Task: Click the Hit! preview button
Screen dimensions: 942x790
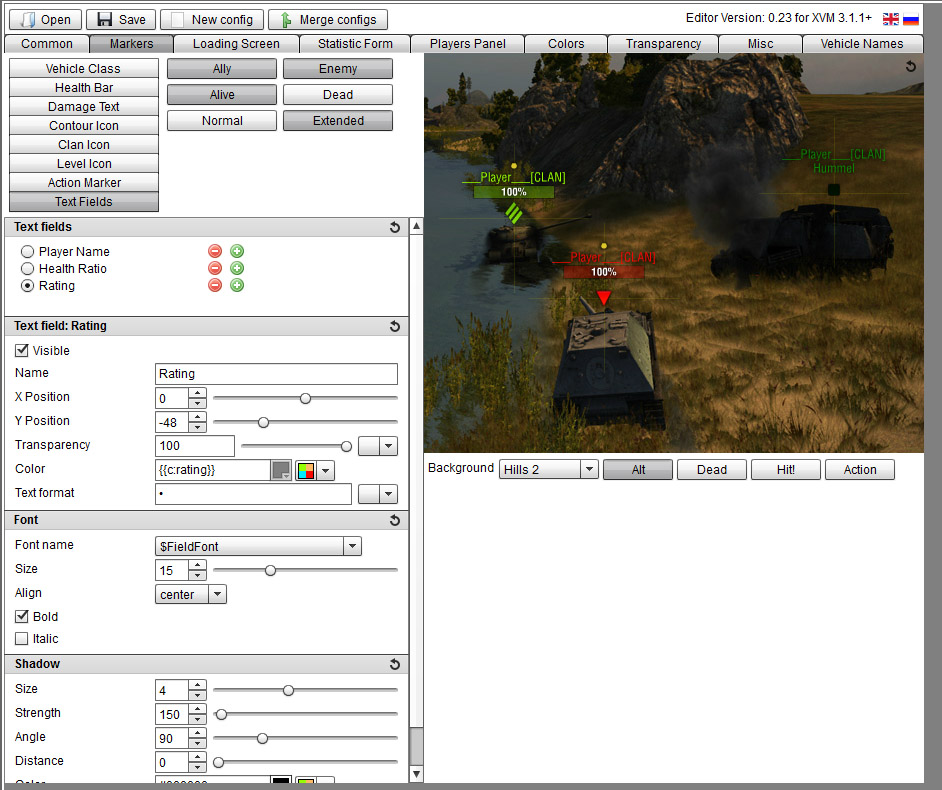Action: (x=786, y=469)
